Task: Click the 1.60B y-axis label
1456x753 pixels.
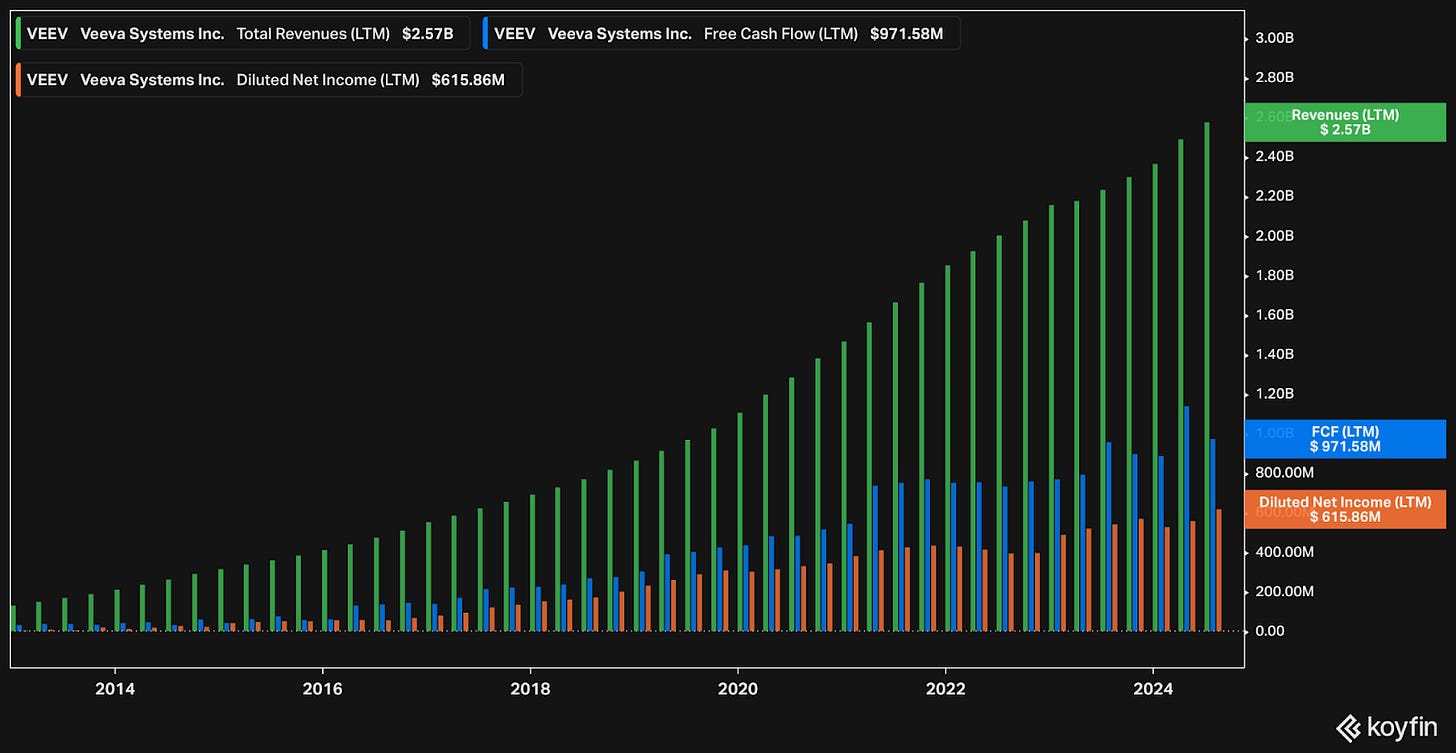Action: [x=1275, y=315]
